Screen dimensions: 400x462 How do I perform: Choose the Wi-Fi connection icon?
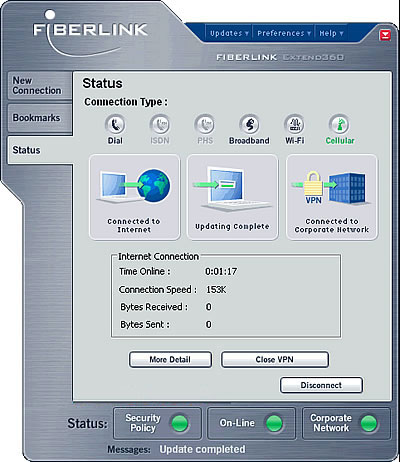click(294, 124)
